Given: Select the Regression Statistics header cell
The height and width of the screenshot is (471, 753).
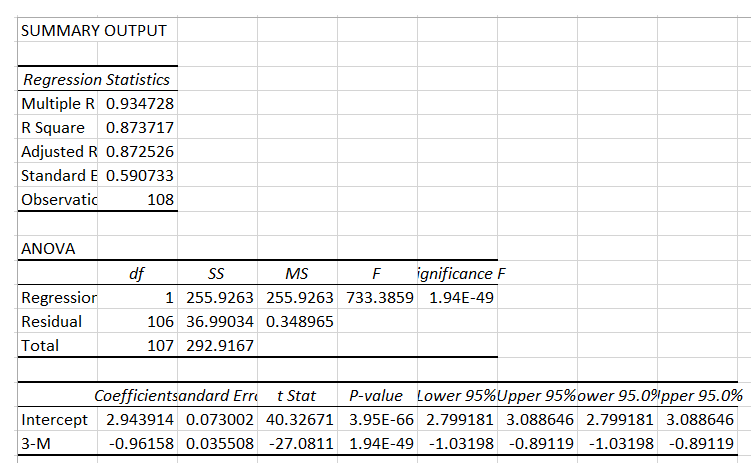Looking at the screenshot, I should 96,79.
